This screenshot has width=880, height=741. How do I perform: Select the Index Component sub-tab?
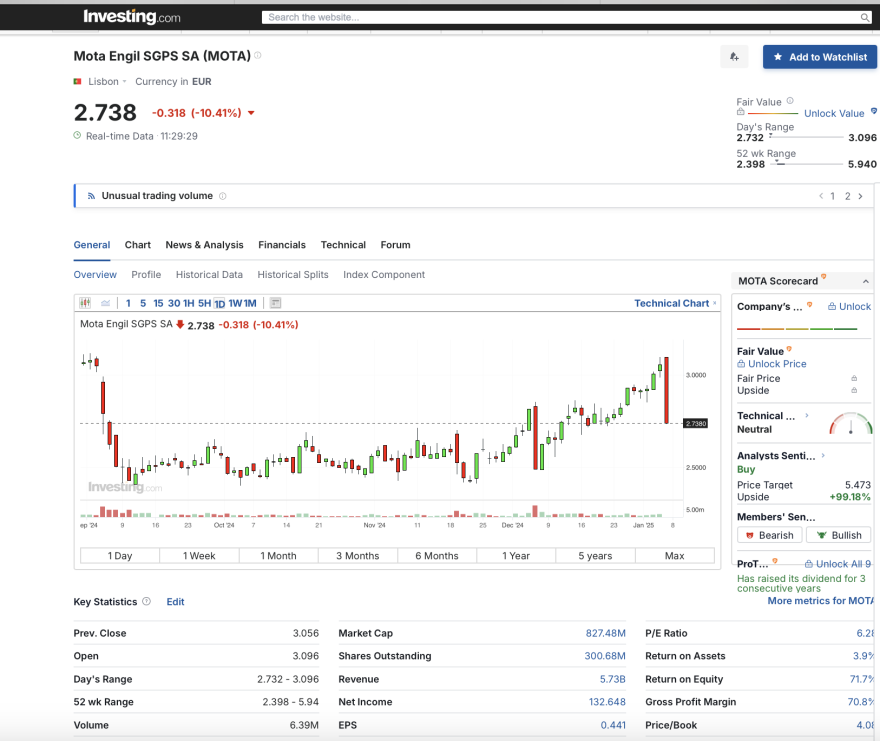[384, 275]
